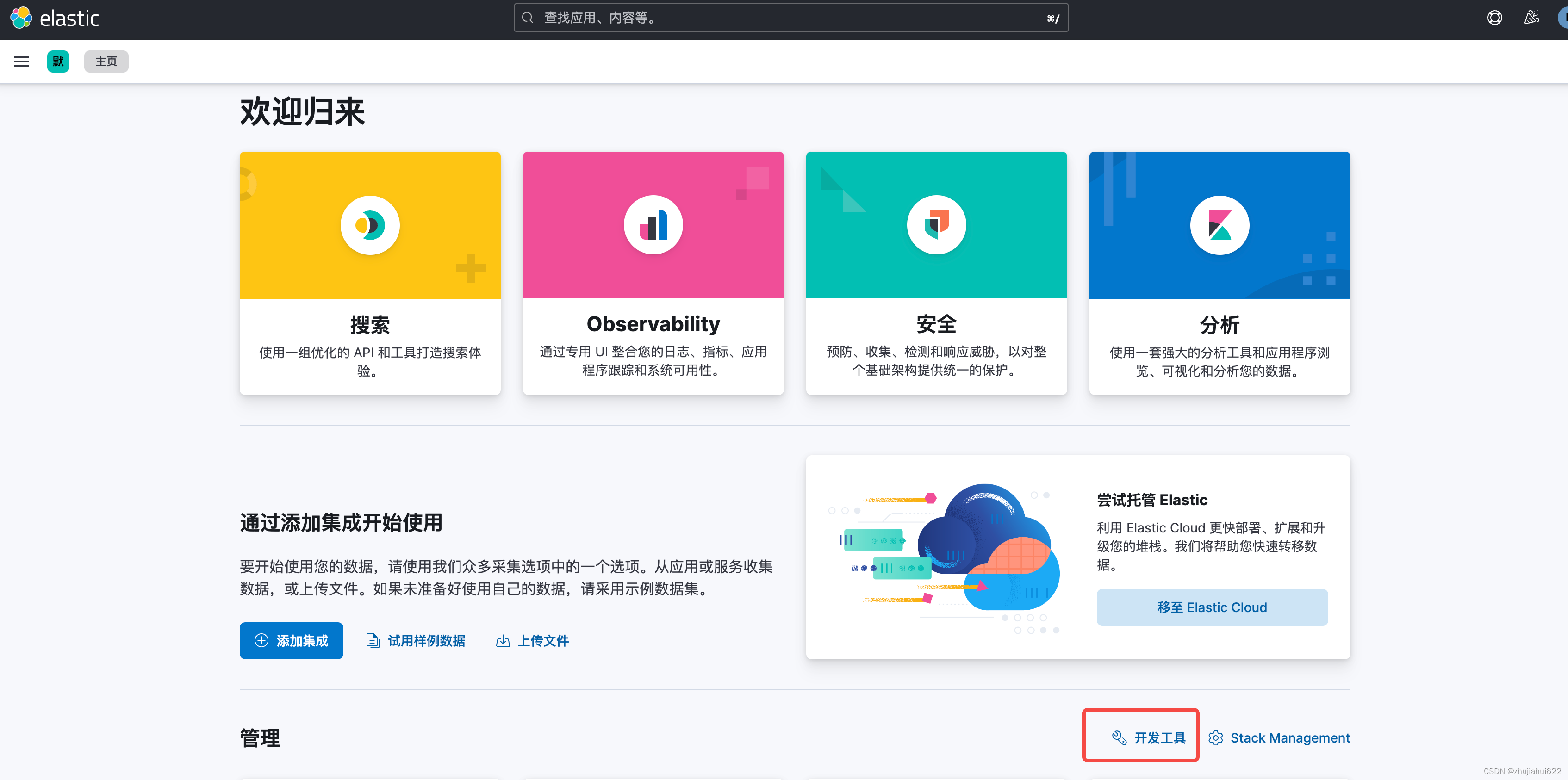This screenshot has width=1568, height=780.
Task: Click the 分析 card title
Action: point(1220,325)
